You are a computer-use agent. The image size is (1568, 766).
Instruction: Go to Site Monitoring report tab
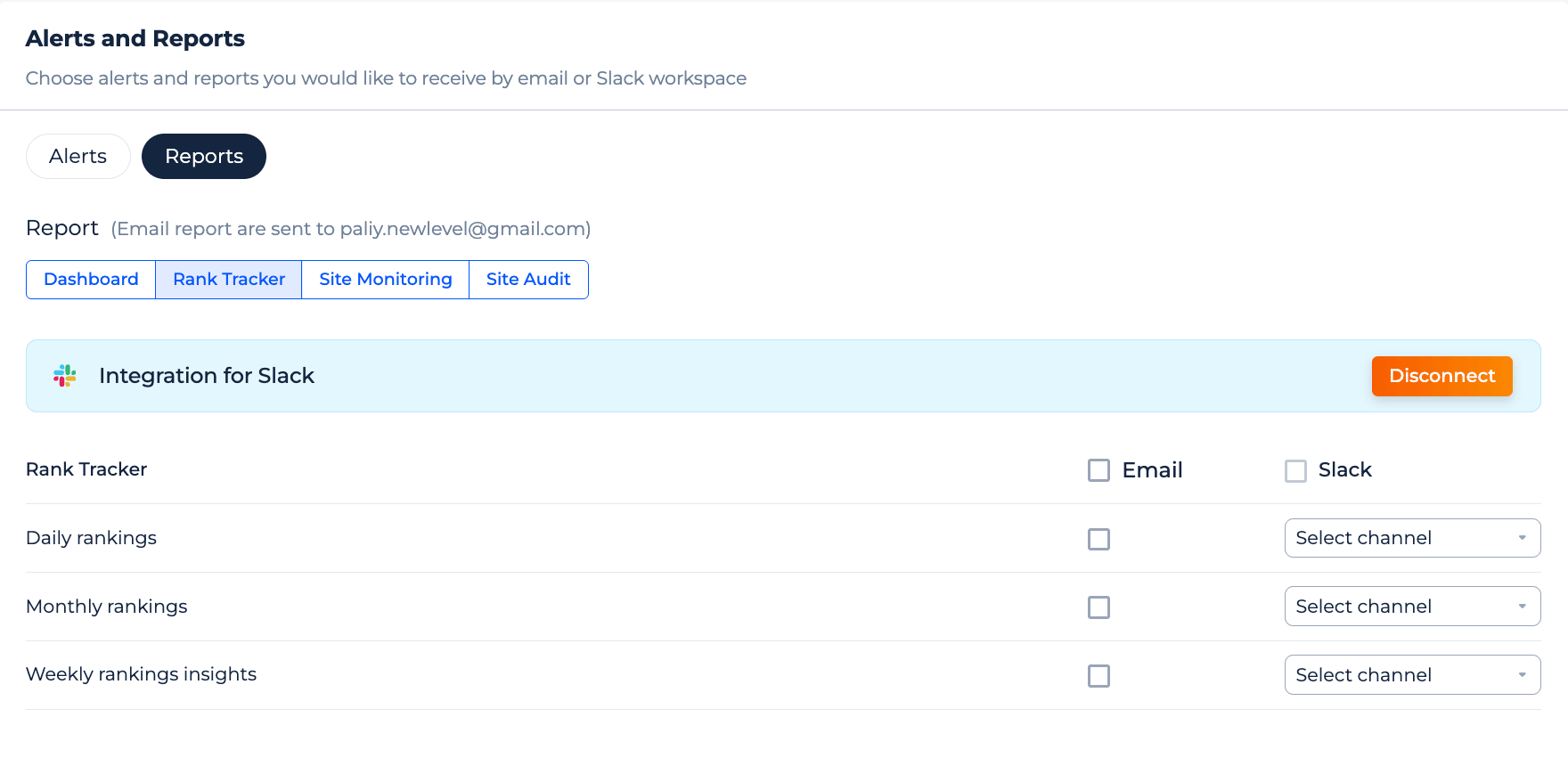coord(386,280)
